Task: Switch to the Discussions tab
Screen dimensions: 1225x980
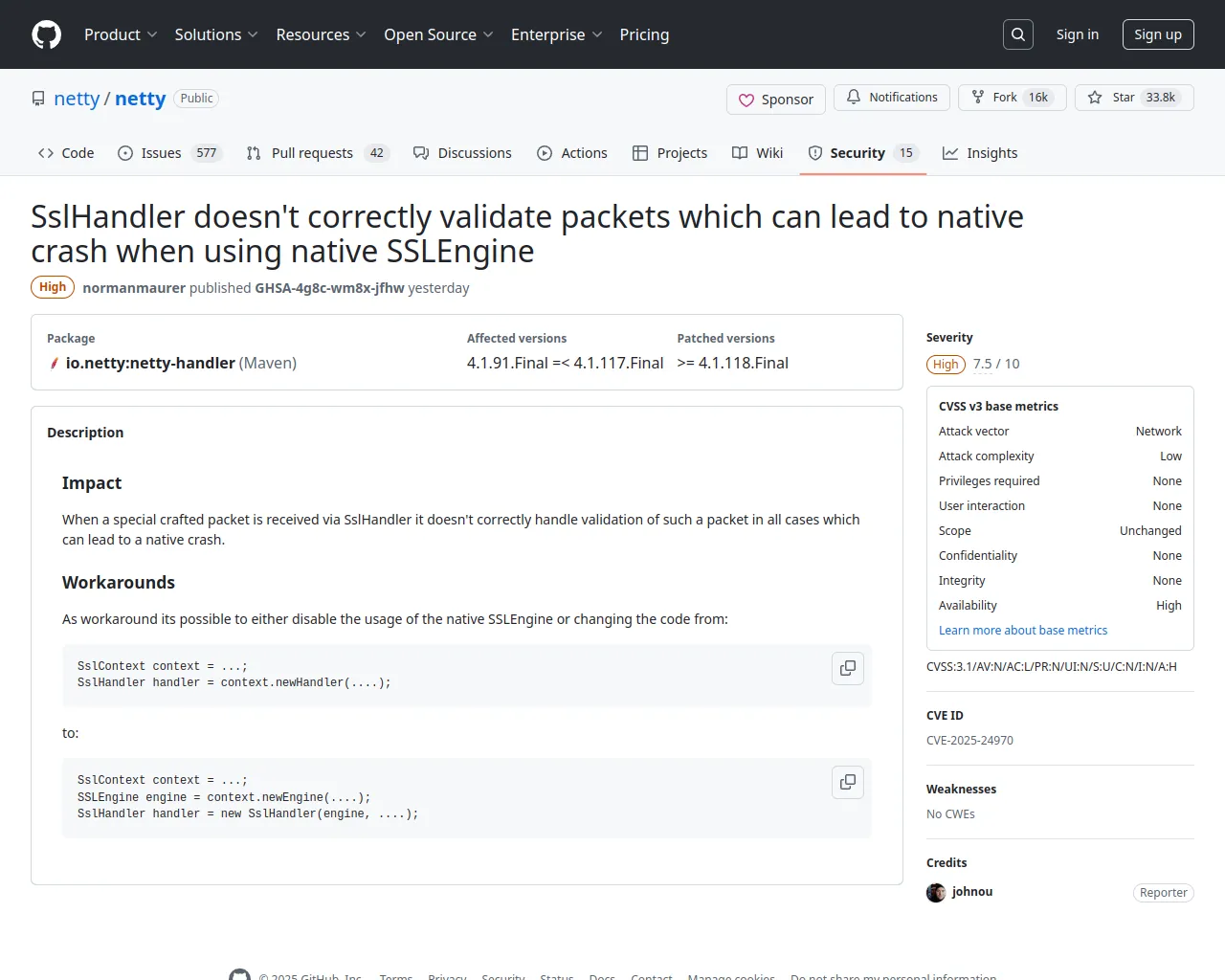Action: click(x=462, y=153)
